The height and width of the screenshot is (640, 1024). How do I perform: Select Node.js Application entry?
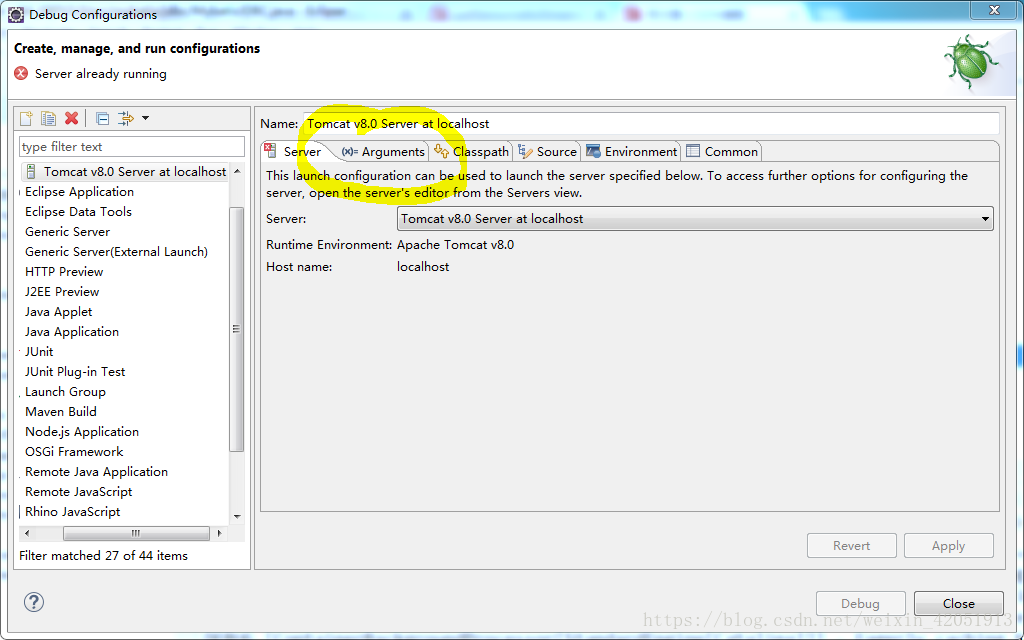tap(82, 432)
